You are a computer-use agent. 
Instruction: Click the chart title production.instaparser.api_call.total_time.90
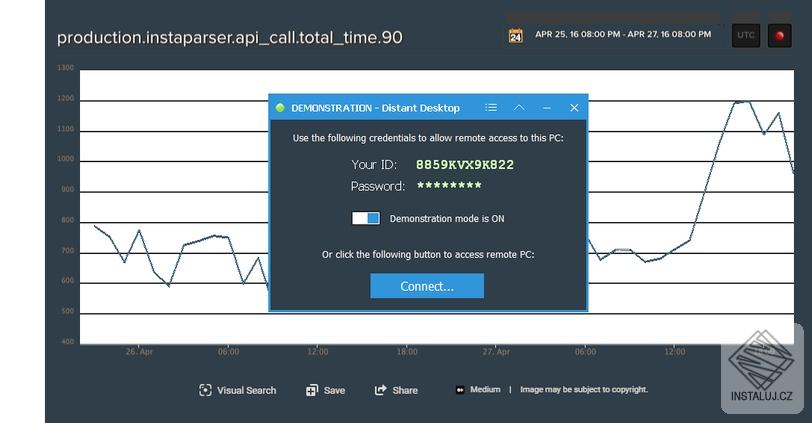coord(229,37)
